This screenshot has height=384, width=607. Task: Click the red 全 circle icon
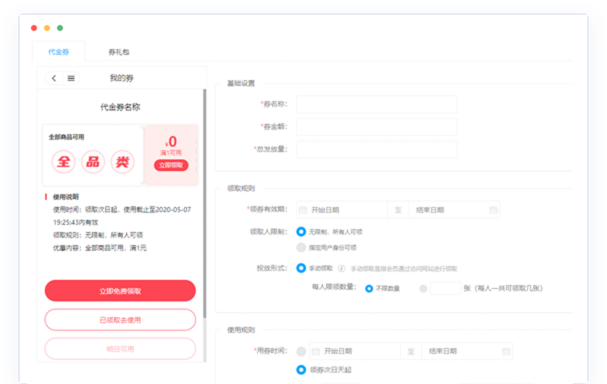pos(63,162)
